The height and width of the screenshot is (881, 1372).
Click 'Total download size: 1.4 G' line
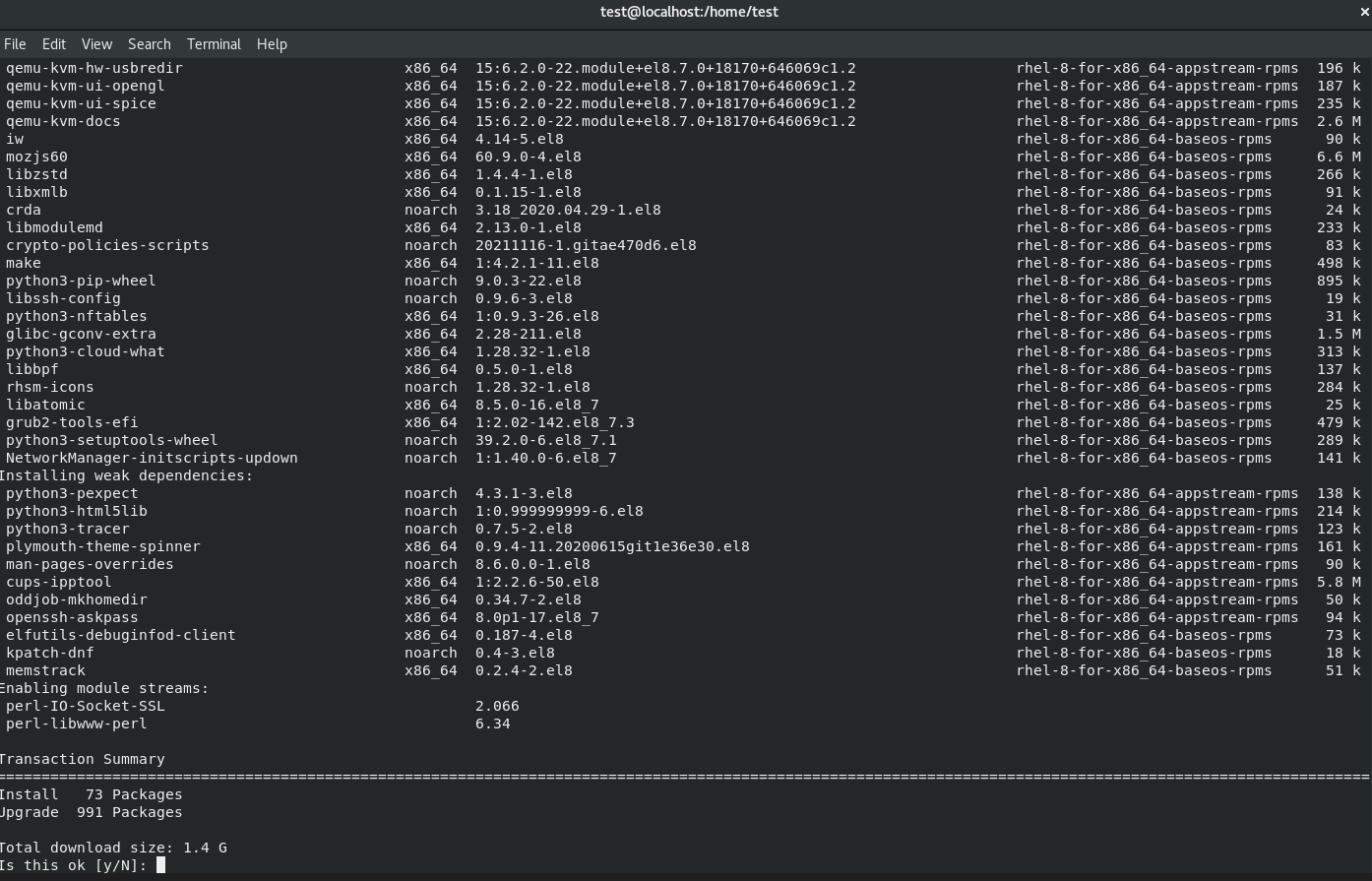coord(113,848)
